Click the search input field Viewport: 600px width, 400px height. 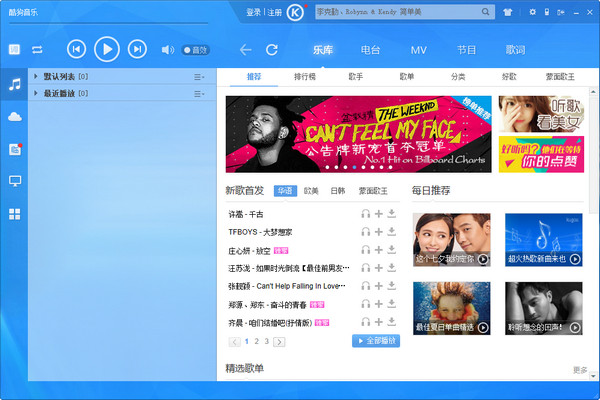coord(398,12)
